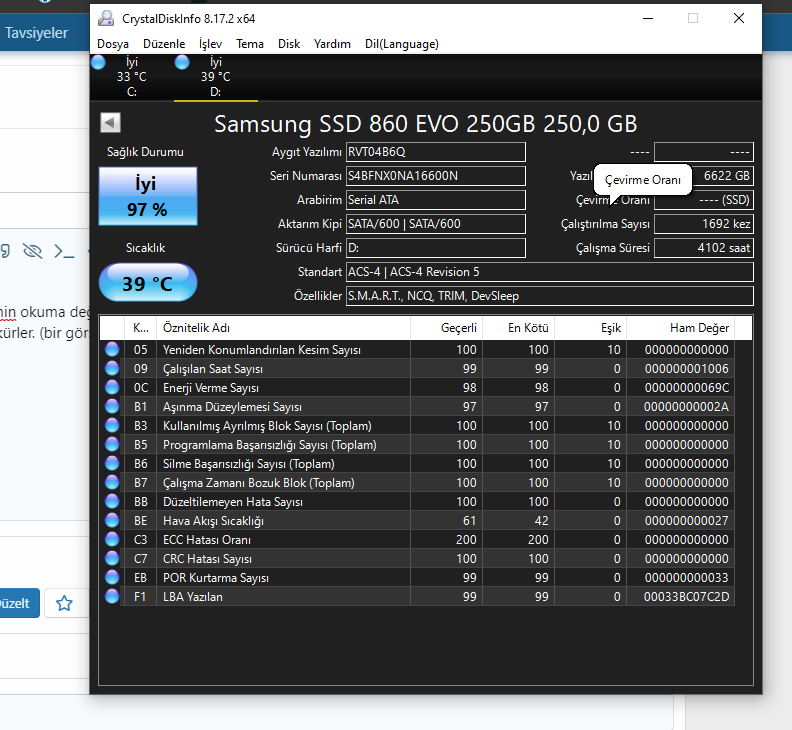
Task: Click the Seri Numarası value field
Action: (435, 176)
